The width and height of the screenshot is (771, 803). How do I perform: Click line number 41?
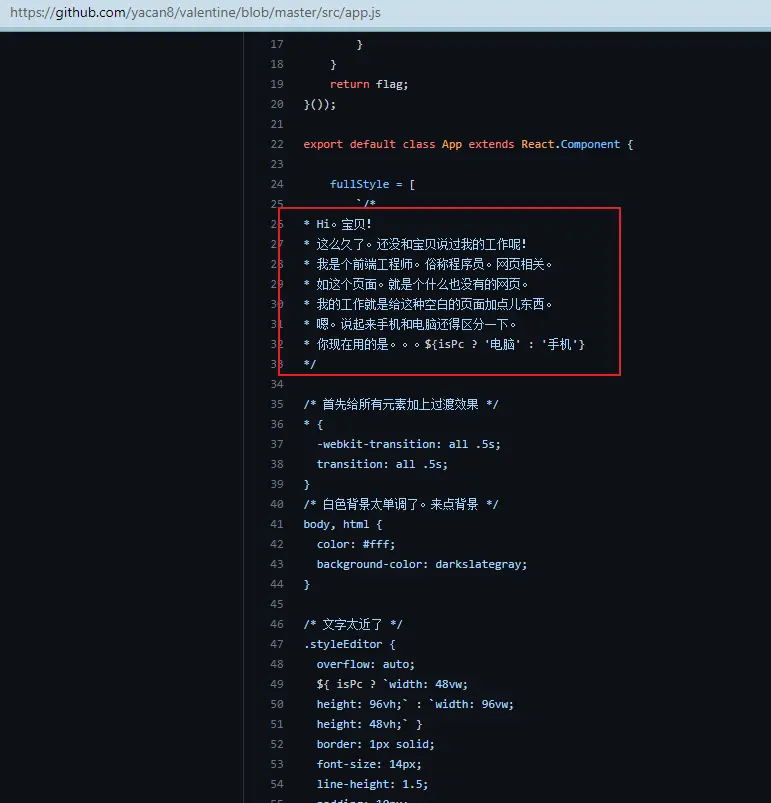pos(276,524)
